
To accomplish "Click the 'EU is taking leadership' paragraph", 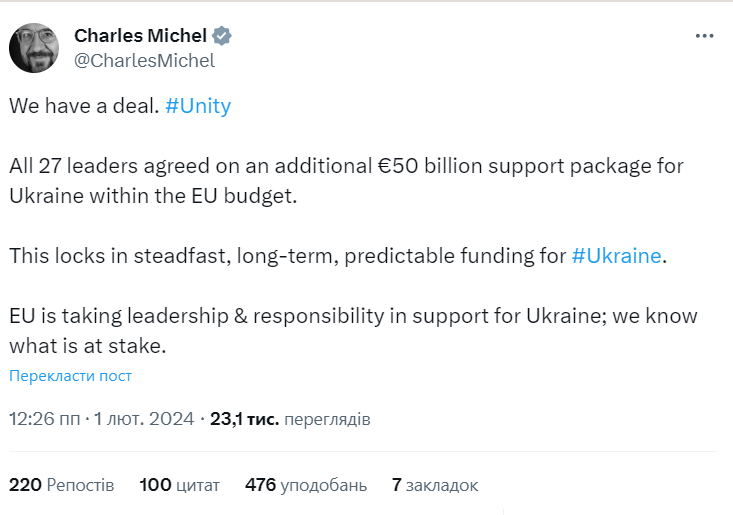I will pyautogui.click(x=353, y=316).
